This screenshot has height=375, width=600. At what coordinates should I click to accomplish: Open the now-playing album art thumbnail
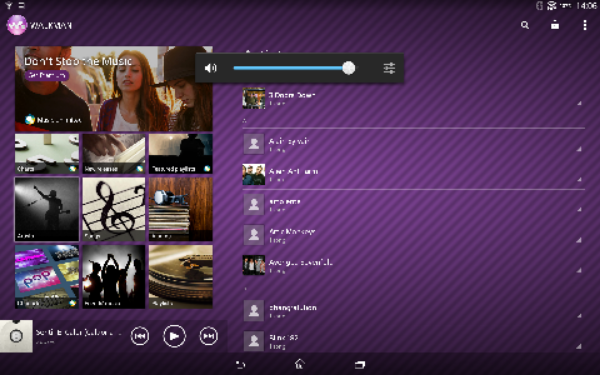click(16, 336)
